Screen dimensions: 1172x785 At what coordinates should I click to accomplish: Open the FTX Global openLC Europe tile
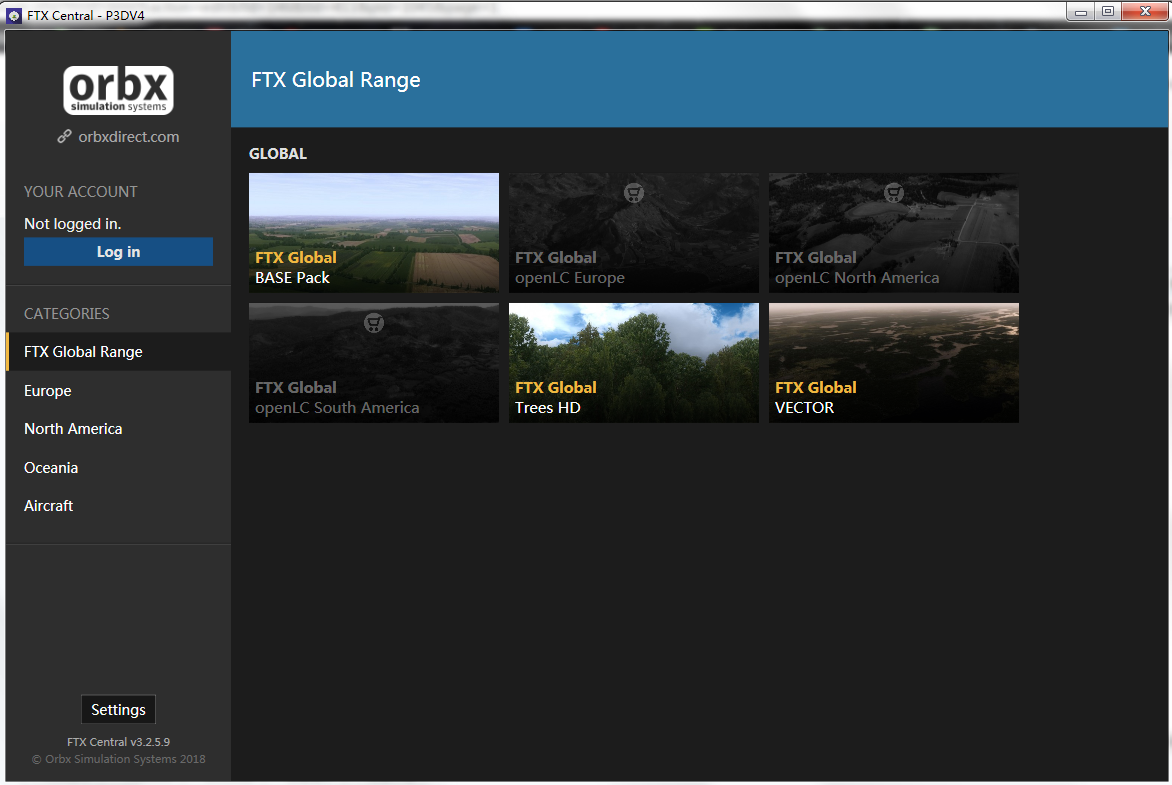(634, 233)
